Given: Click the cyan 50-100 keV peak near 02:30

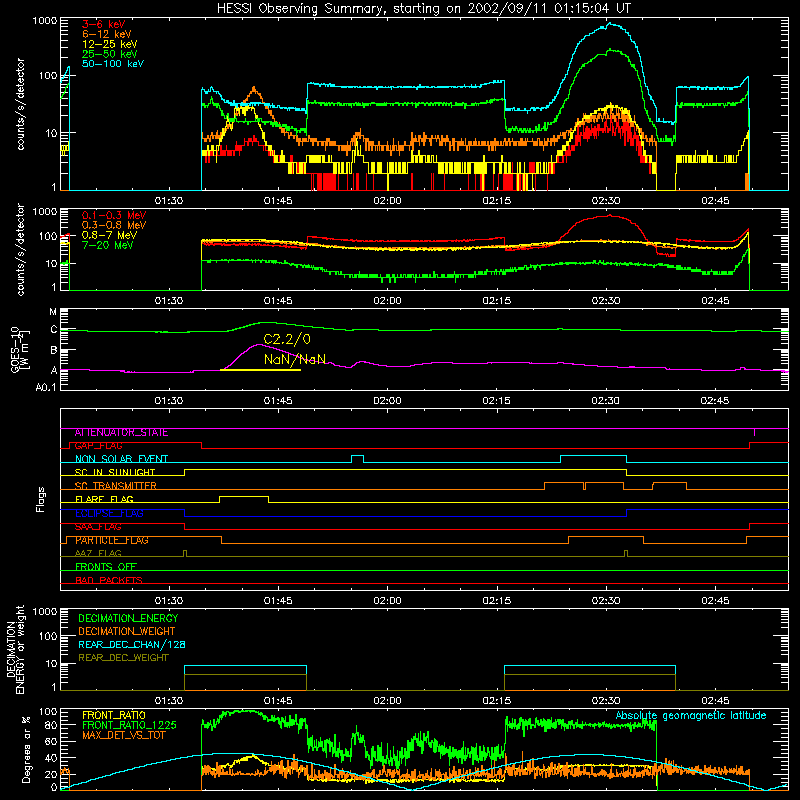Looking at the screenshot, I should [608, 24].
